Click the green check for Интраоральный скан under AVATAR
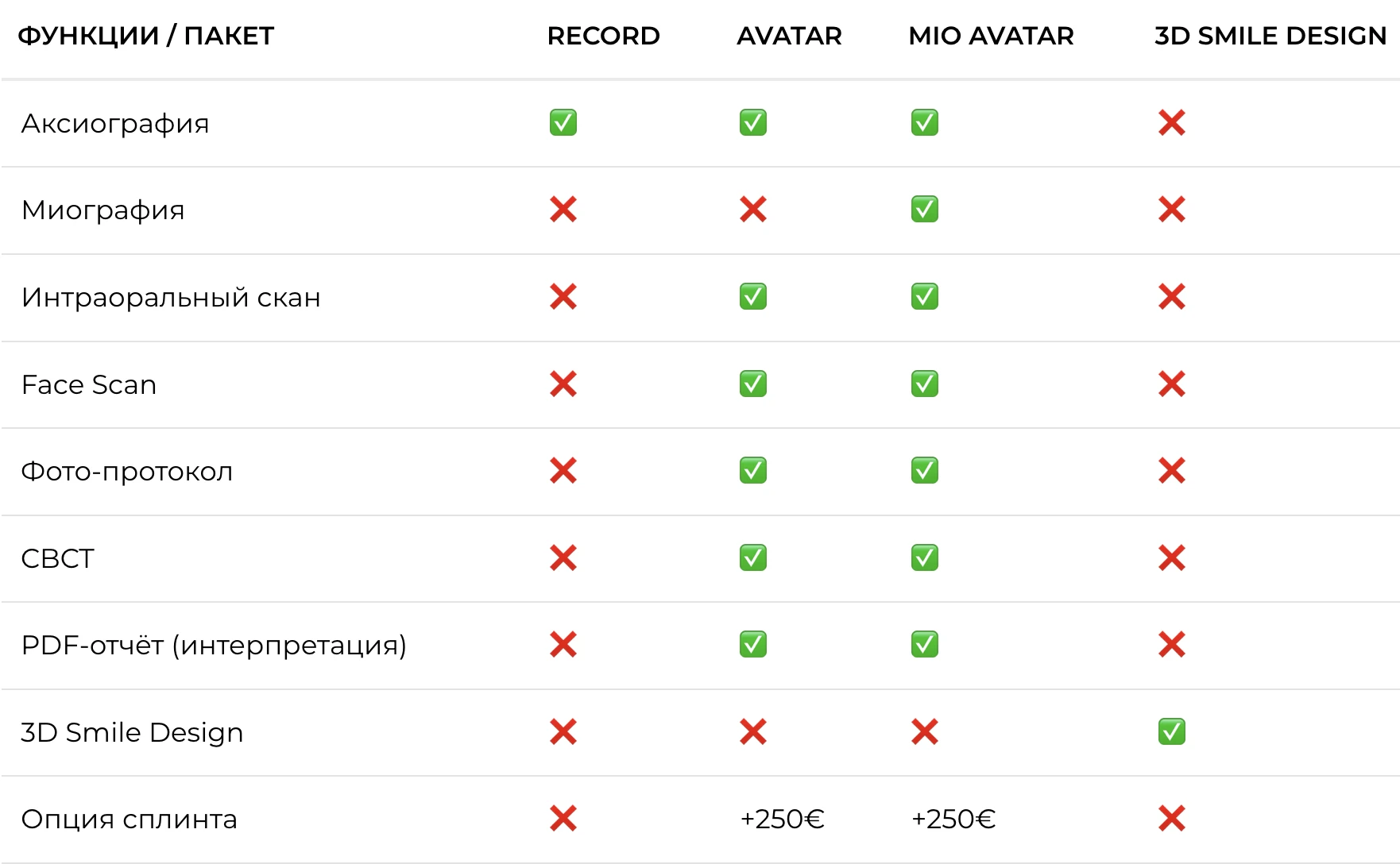The height and width of the screenshot is (864, 1400). [x=752, y=297]
